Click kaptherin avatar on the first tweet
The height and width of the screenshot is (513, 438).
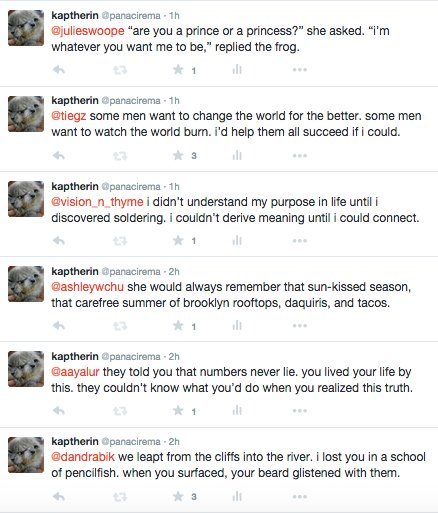(26, 28)
